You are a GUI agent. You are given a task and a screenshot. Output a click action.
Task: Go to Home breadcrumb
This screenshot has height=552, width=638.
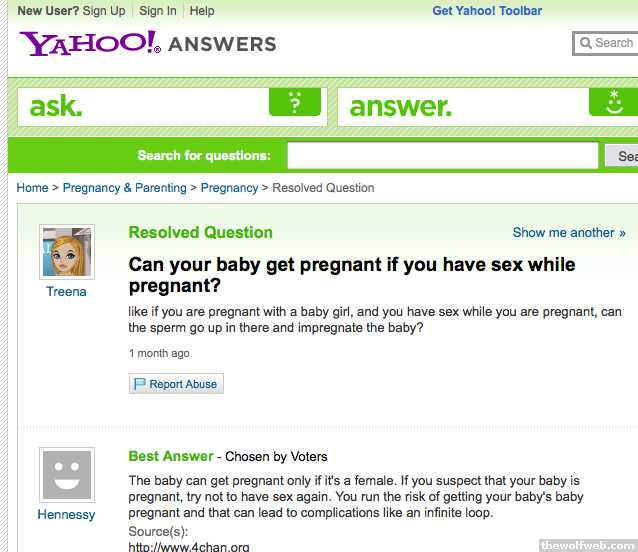tap(32, 188)
